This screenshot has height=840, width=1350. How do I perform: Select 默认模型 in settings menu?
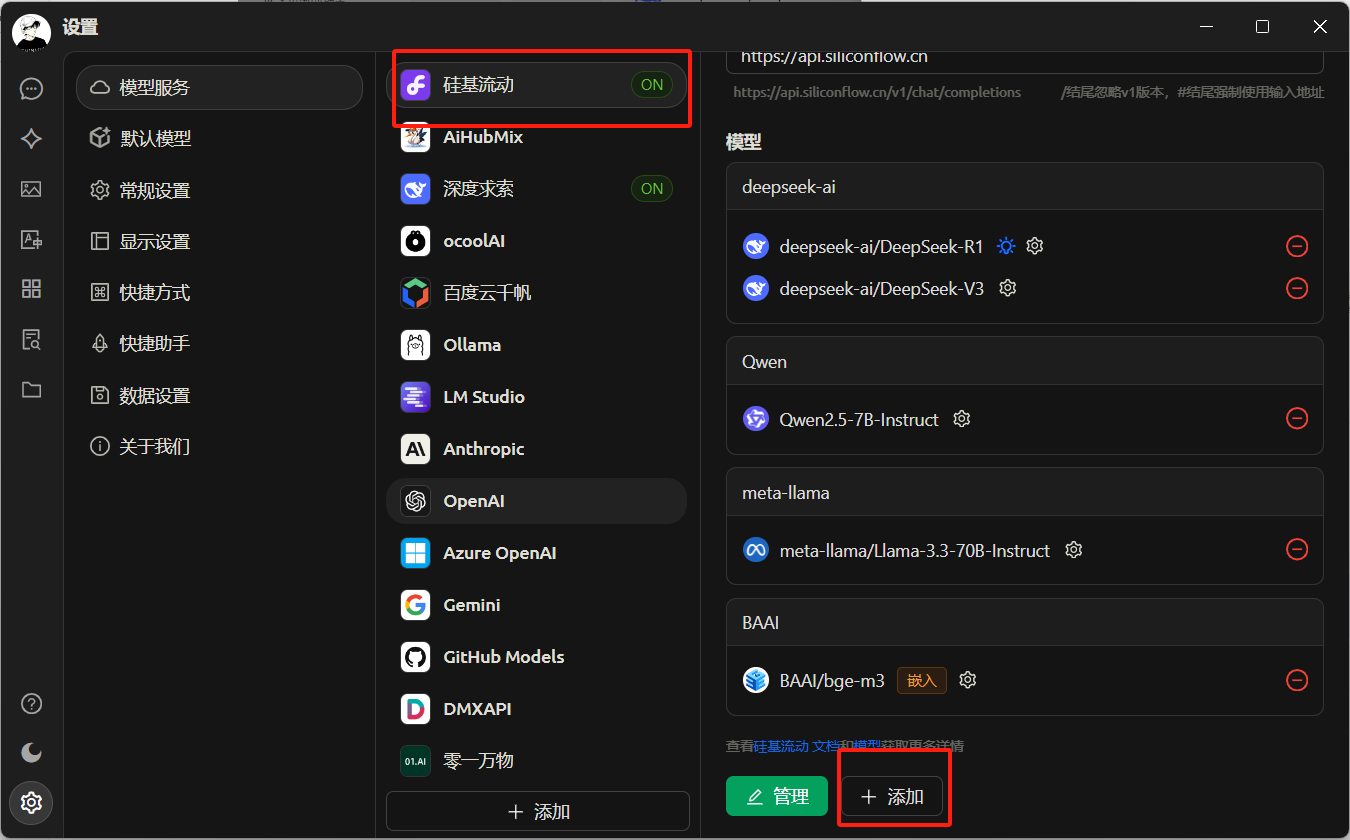click(155, 139)
